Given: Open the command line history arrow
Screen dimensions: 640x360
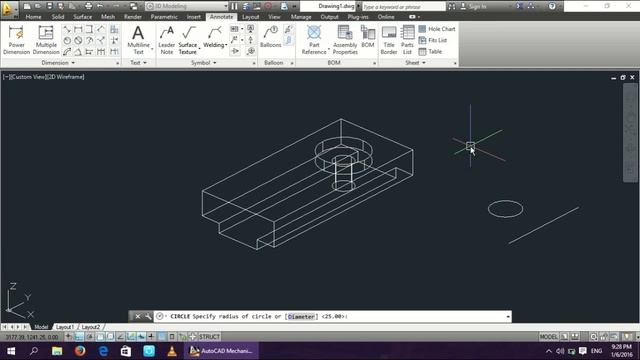Looking at the screenshot, I should (508, 317).
